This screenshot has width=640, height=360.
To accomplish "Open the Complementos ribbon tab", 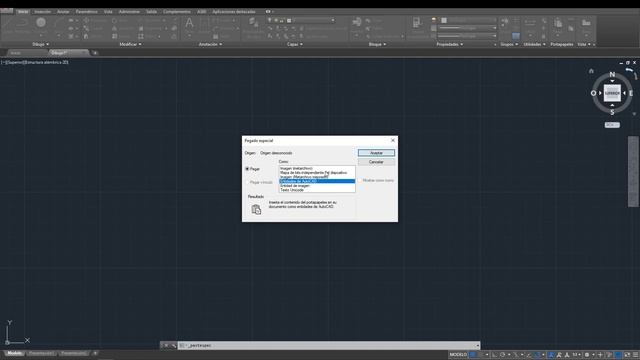I will point(177,12).
